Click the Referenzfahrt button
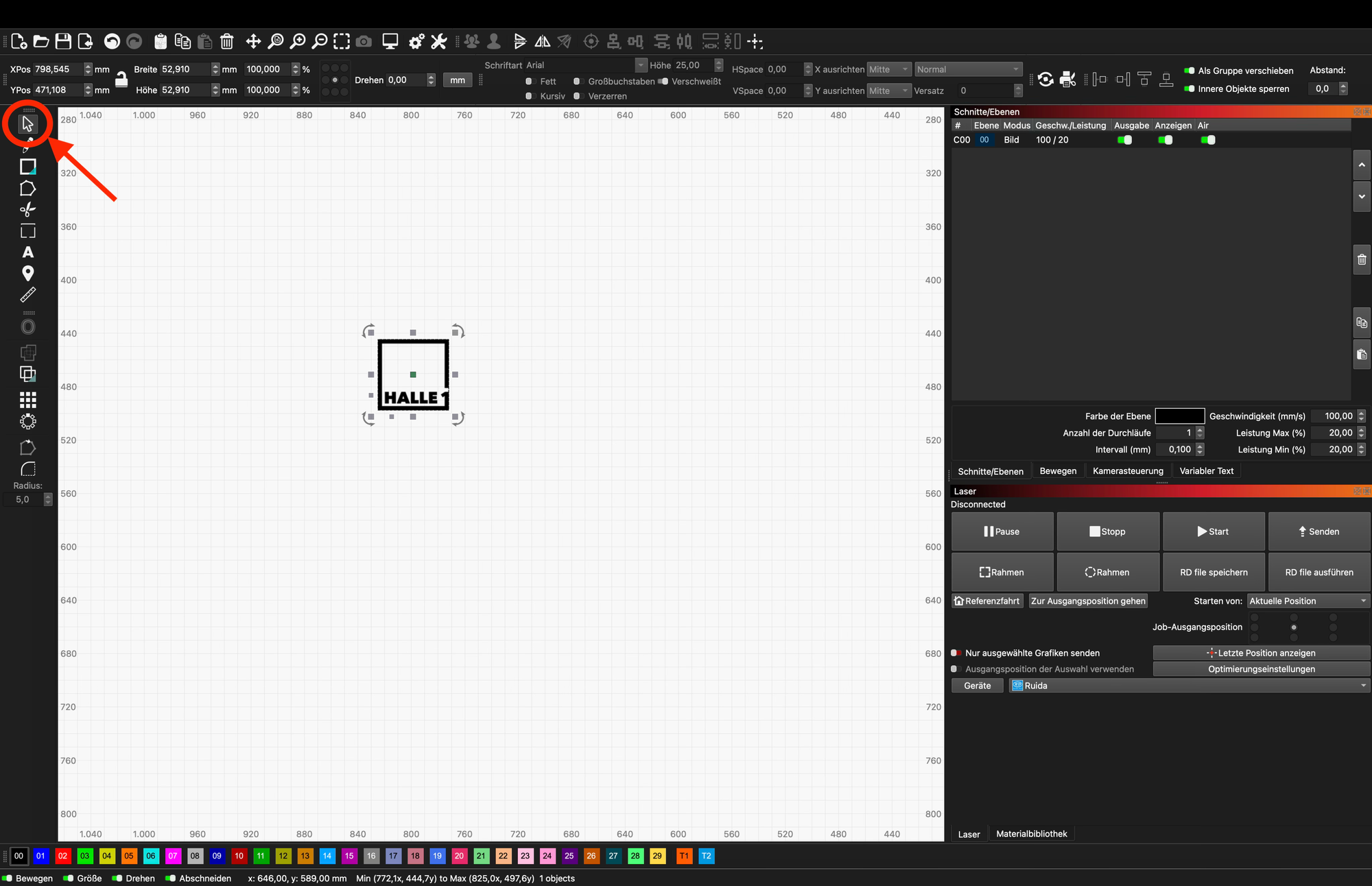The height and width of the screenshot is (886, 1372). [x=987, y=601]
